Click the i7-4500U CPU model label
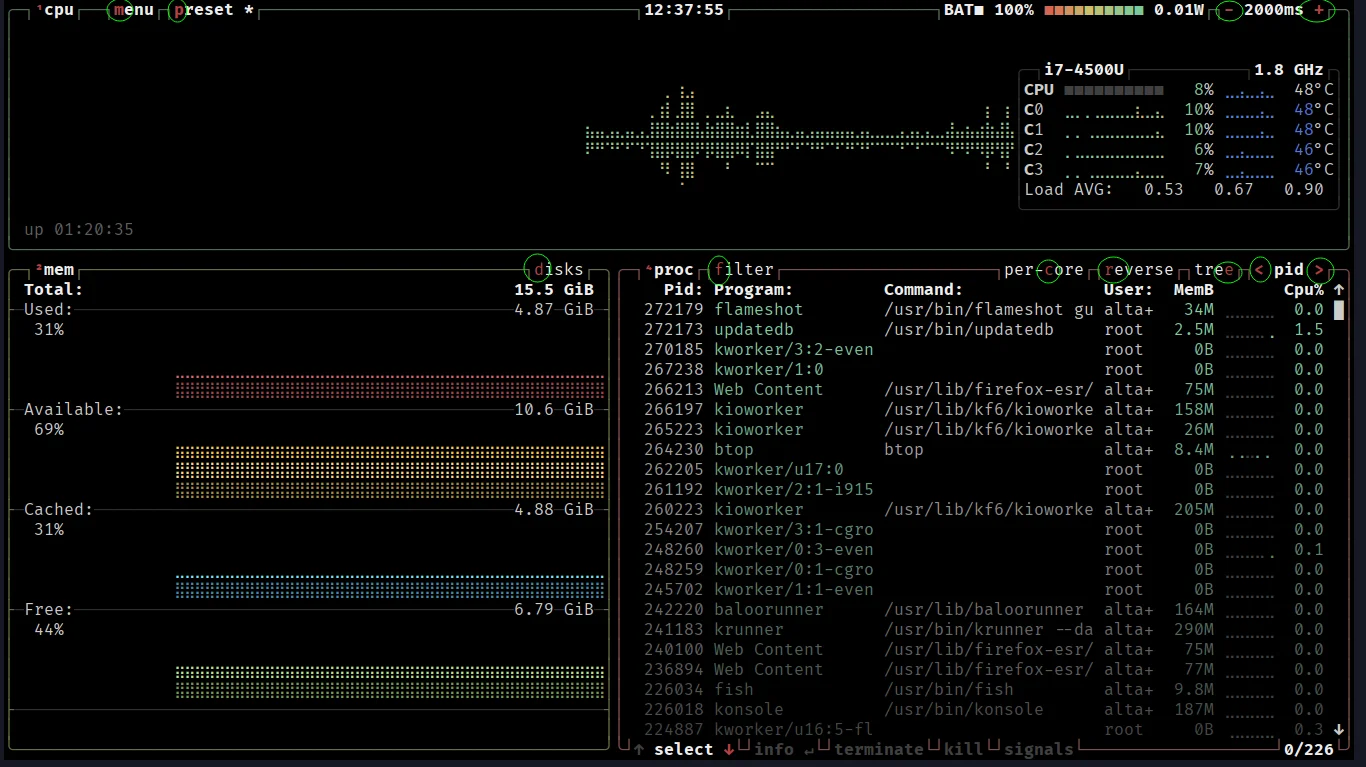The height and width of the screenshot is (767, 1366). [x=1084, y=70]
